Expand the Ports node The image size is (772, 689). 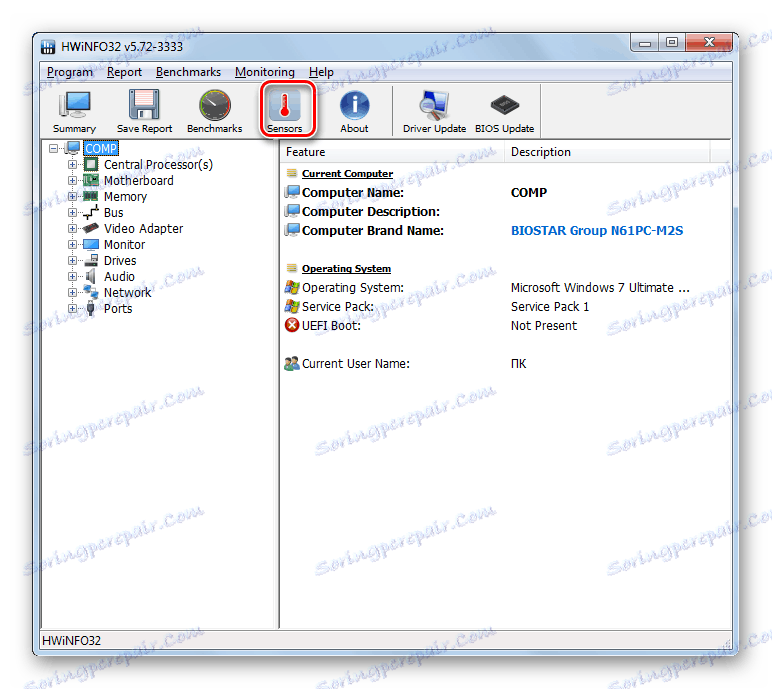[72, 308]
